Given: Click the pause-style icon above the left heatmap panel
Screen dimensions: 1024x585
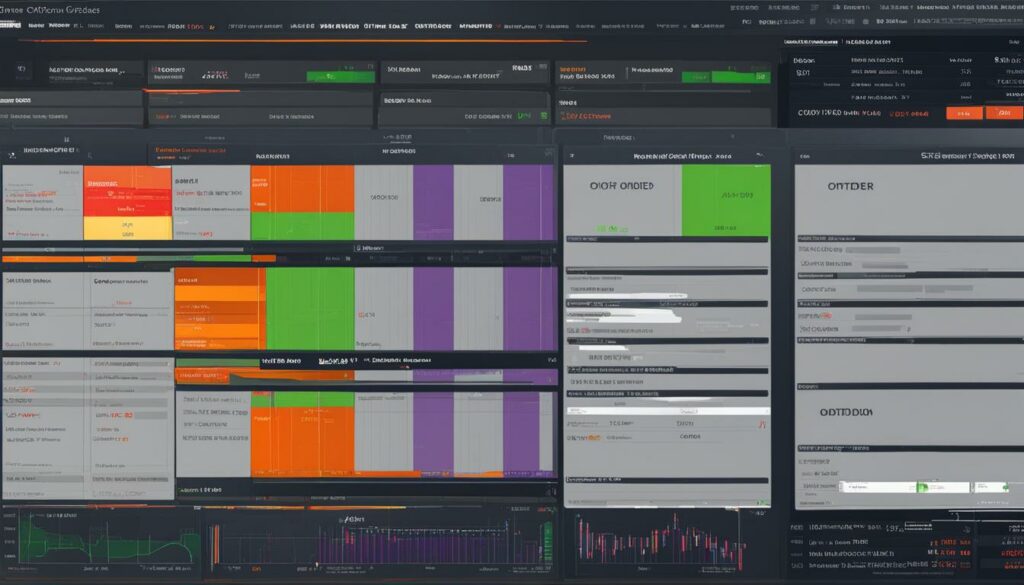Looking at the screenshot, I should coord(66,140).
